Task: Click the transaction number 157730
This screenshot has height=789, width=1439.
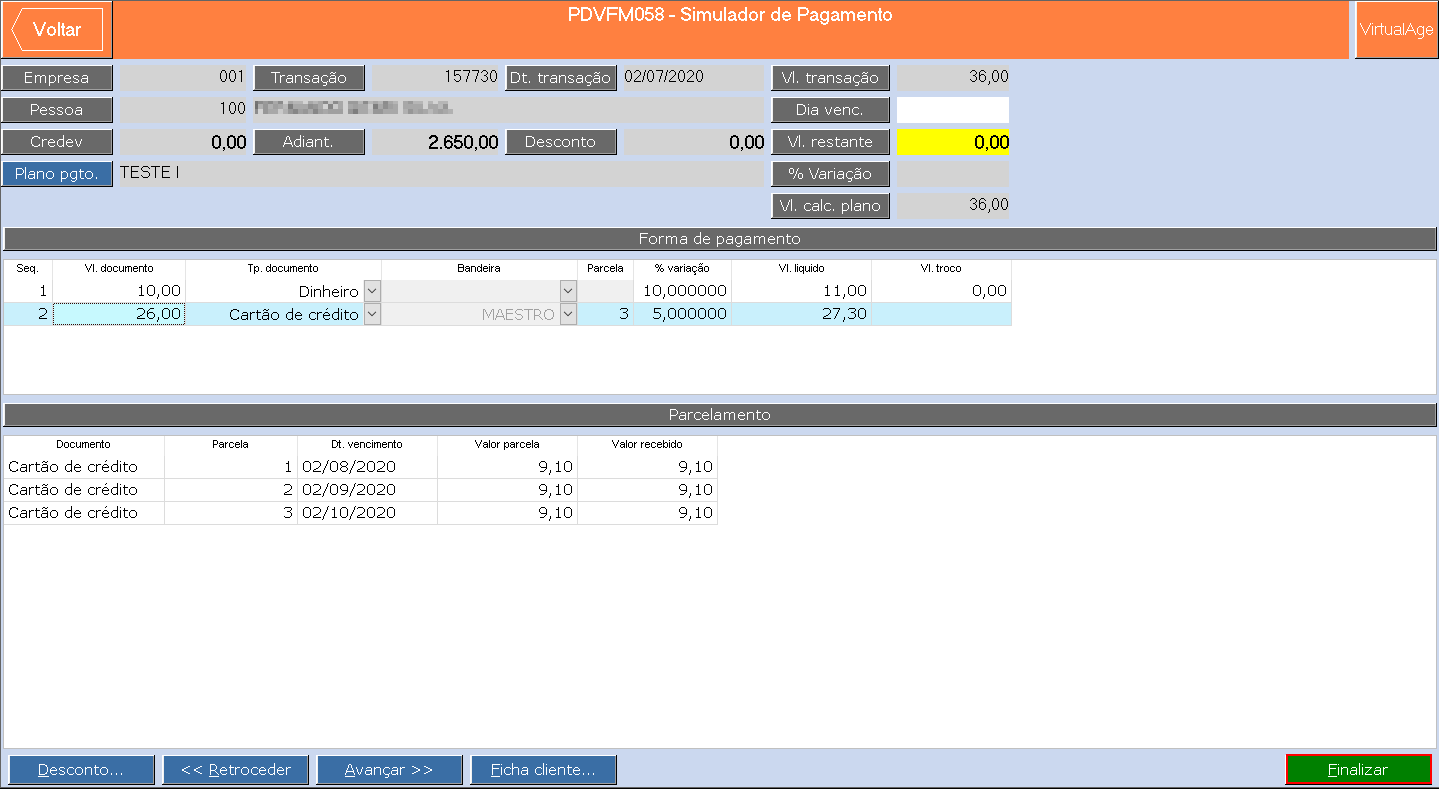Action: [435, 78]
